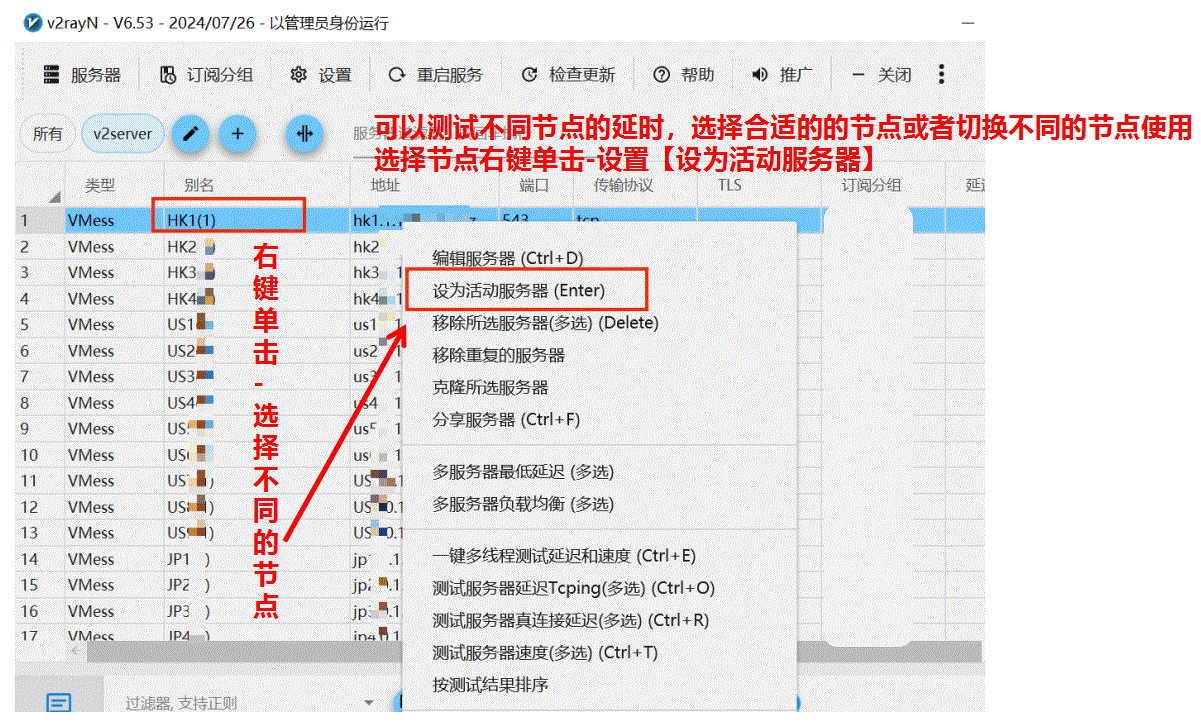Click the 重启服务 restart service button
1201x725 pixels.
[435, 75]
